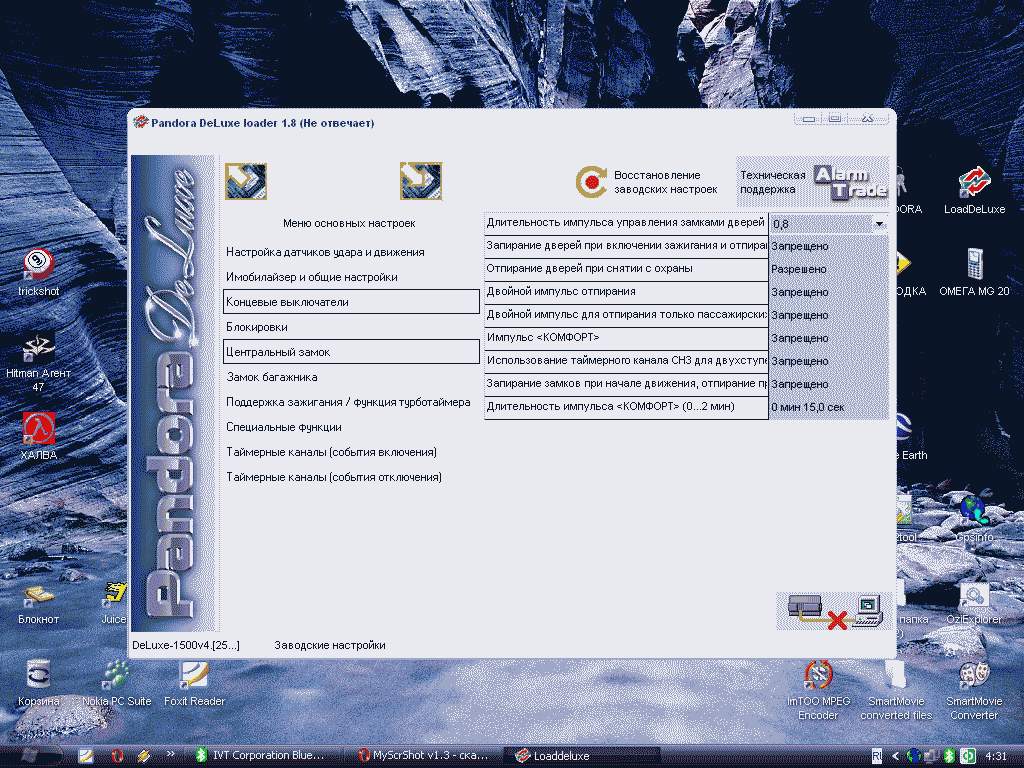Expand the door lock pulse duration dropdown
This screenshot has height=768, width=1024.
[879, 224]
